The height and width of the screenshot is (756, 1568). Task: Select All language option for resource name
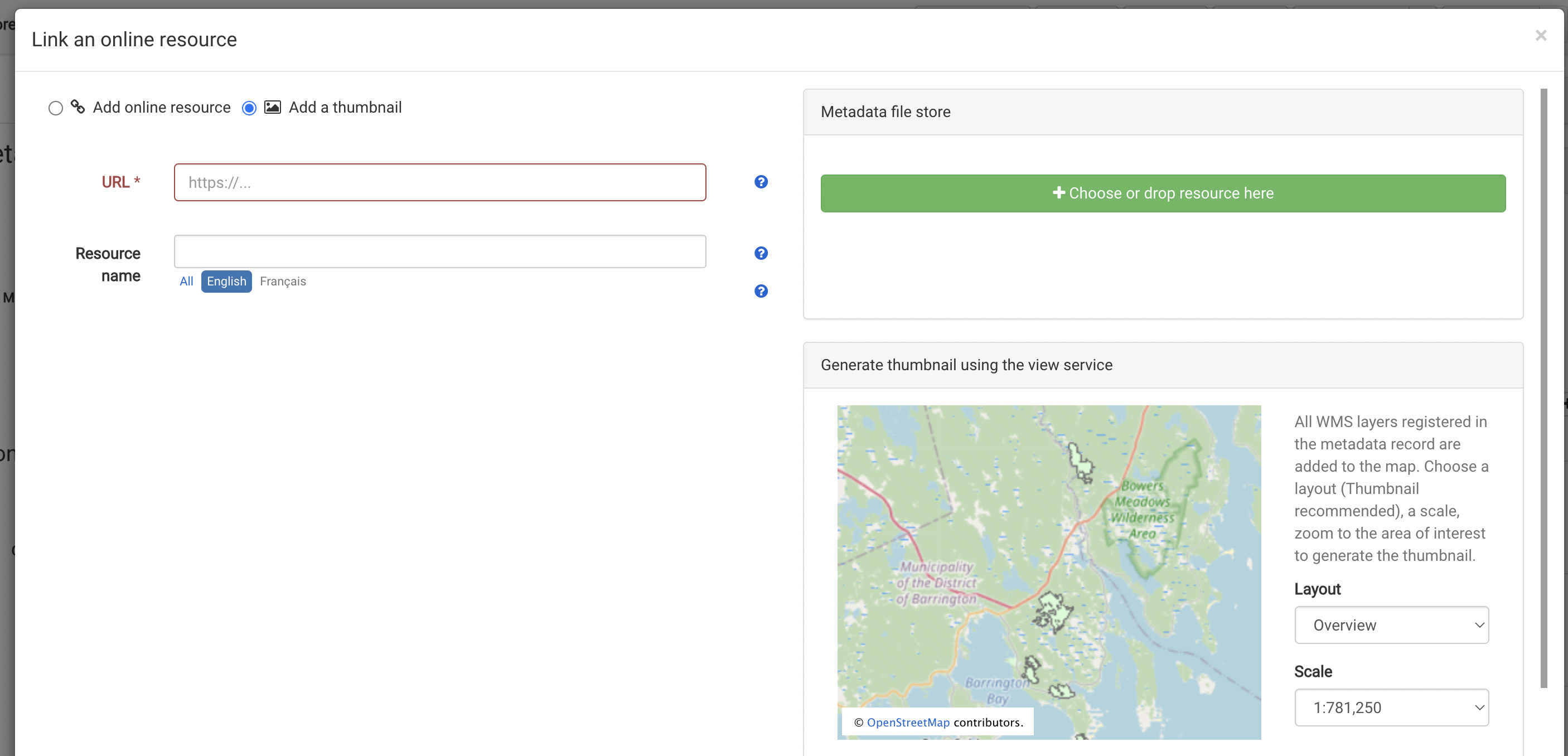point(186,281)
